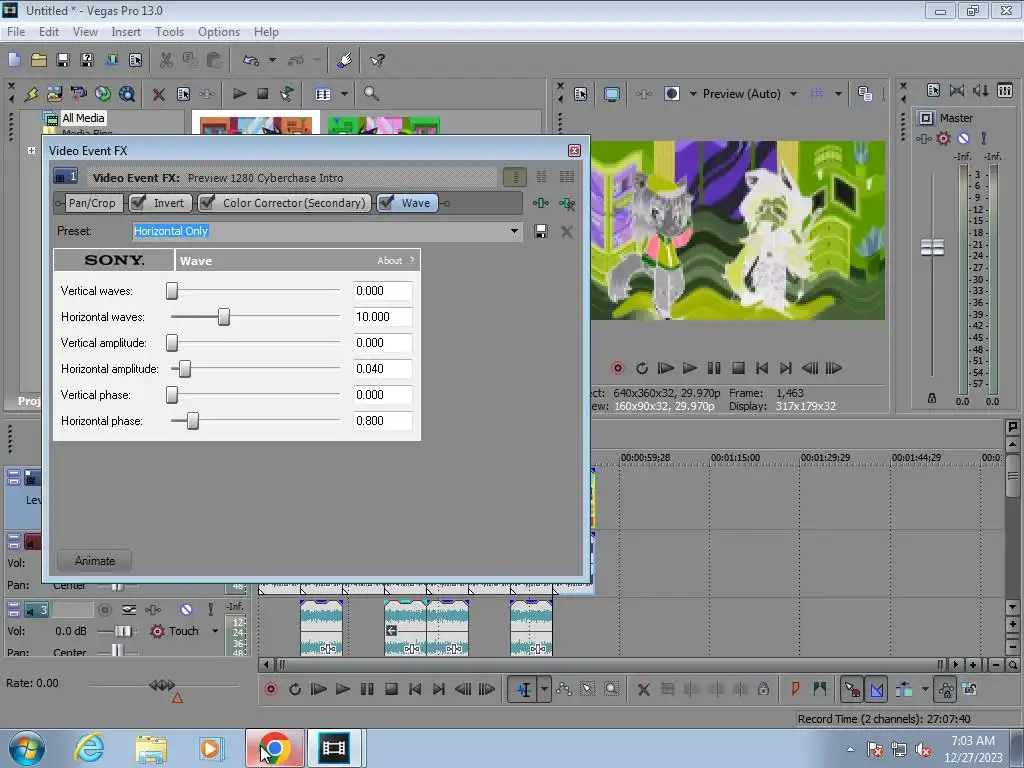The width and height of the screenshot is (1024, 768).
Task: Start media preview in Project Media toolbar
Action: [x=240, y=94]
